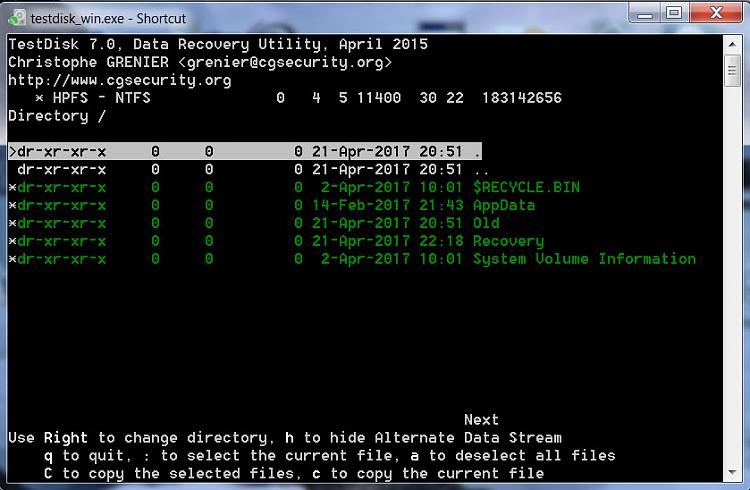The image size is (750, 490).
Task: Select the $RECYCLE.BIN directory row
Action: coord(294,187)
